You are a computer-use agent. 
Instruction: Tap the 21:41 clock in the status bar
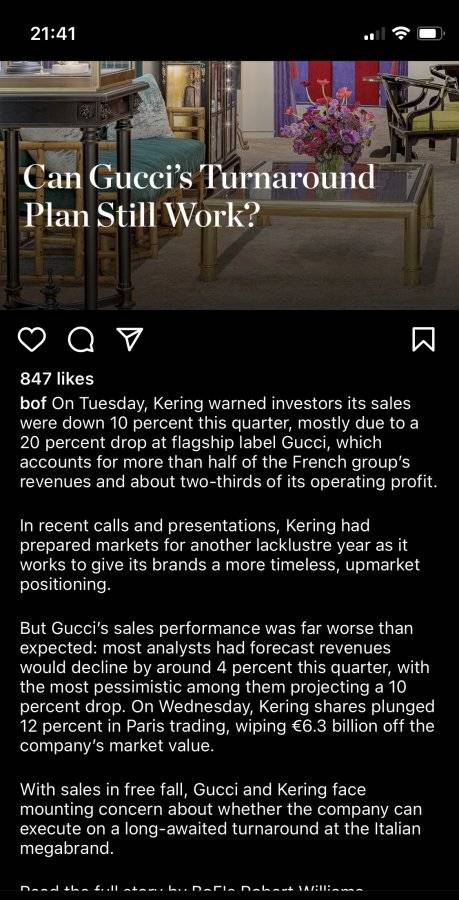pyautogui.click(x=53, y=34)
